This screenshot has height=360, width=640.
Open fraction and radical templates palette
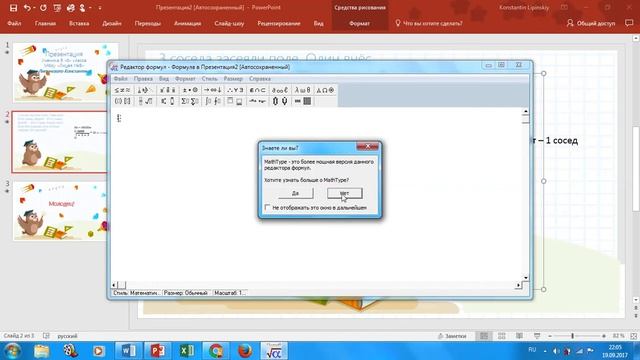pyautogui.click(x=145, y=101)
